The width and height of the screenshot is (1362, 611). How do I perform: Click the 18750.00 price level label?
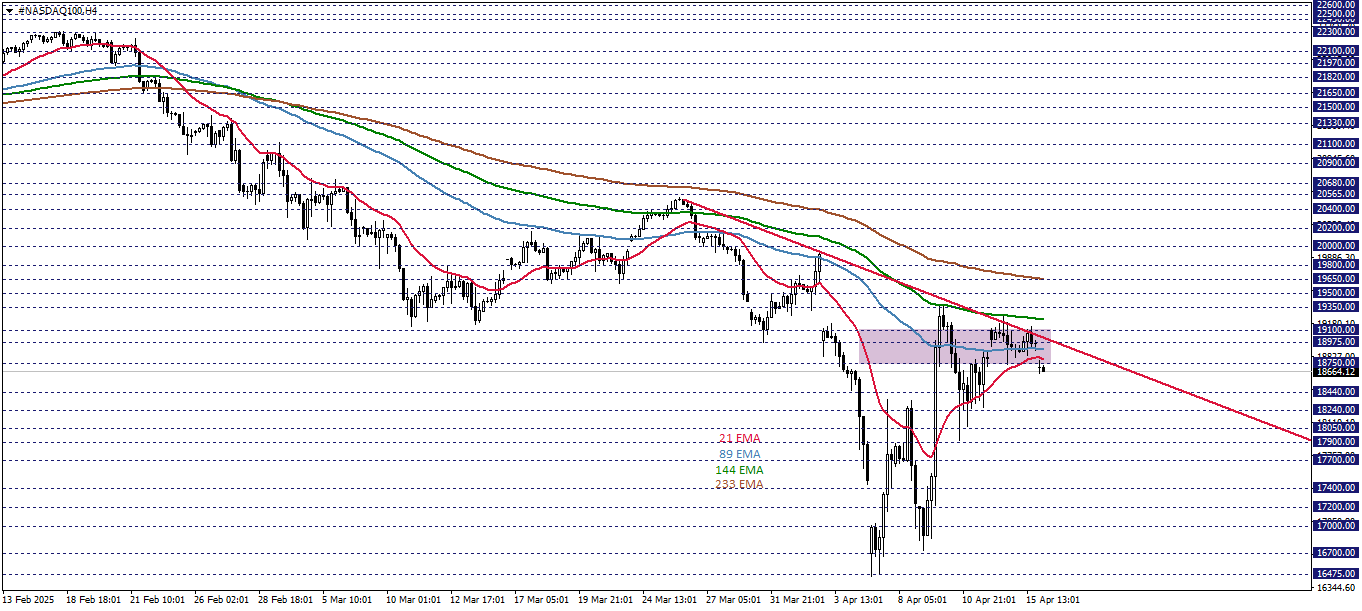point(1336,363)
